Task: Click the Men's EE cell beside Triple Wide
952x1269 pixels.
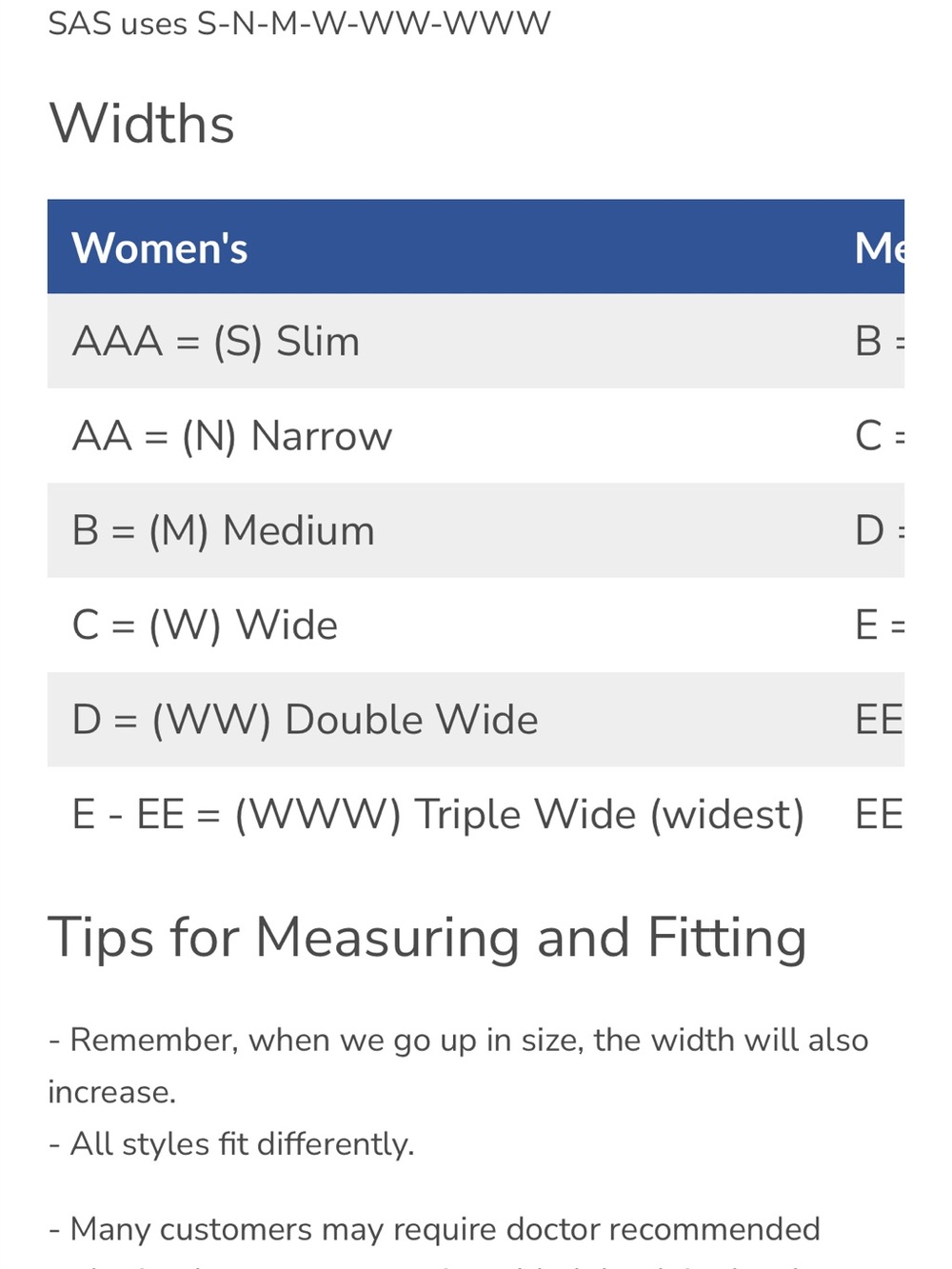Action: click(x=880, y=814)
